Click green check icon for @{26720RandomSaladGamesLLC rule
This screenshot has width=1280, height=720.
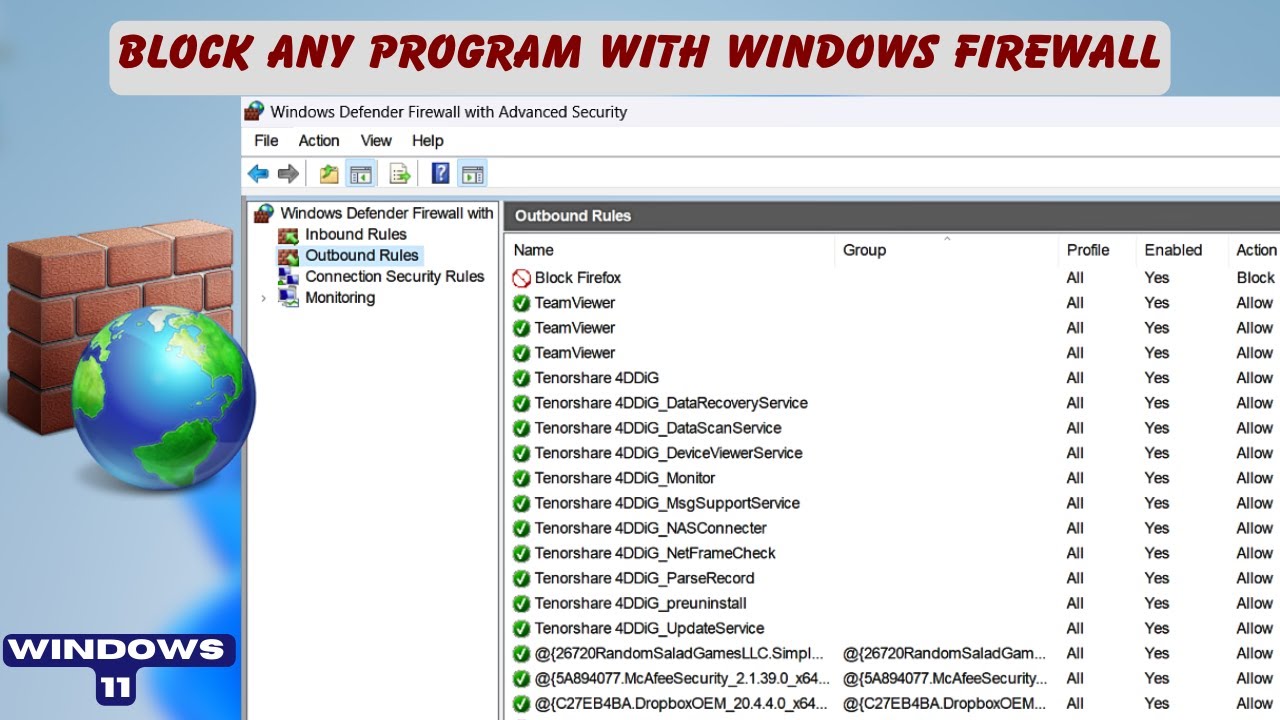click(x=521, y=653)
